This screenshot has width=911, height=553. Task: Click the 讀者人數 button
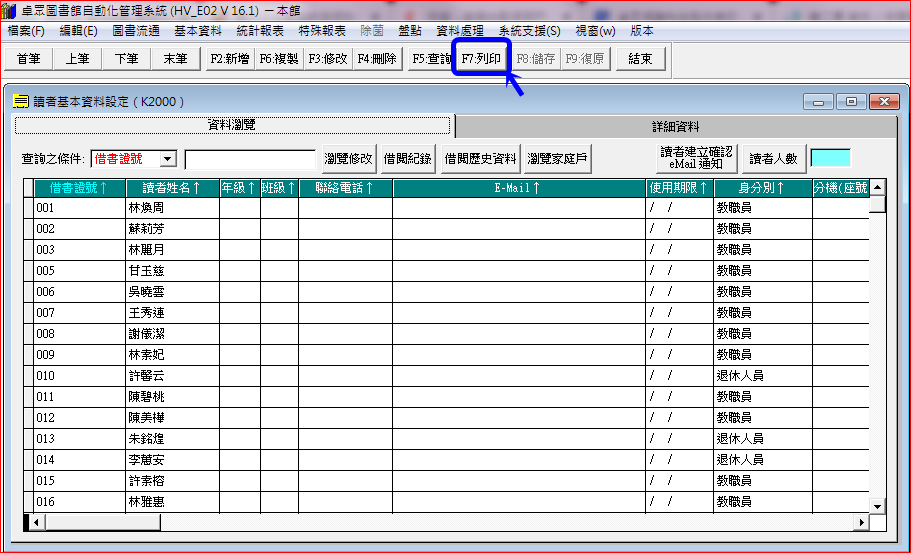pyautogui.click(x=773, y=159)
